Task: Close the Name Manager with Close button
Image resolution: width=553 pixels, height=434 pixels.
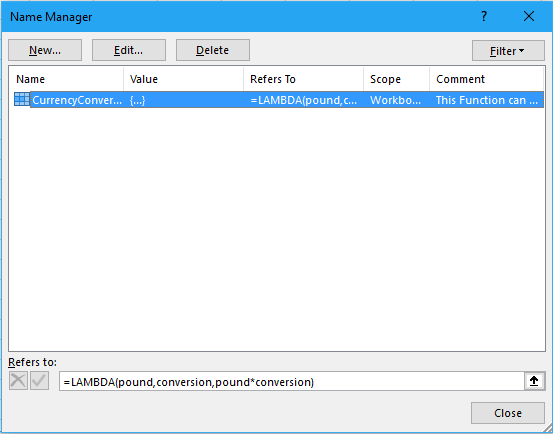Action: coord(508,413)
